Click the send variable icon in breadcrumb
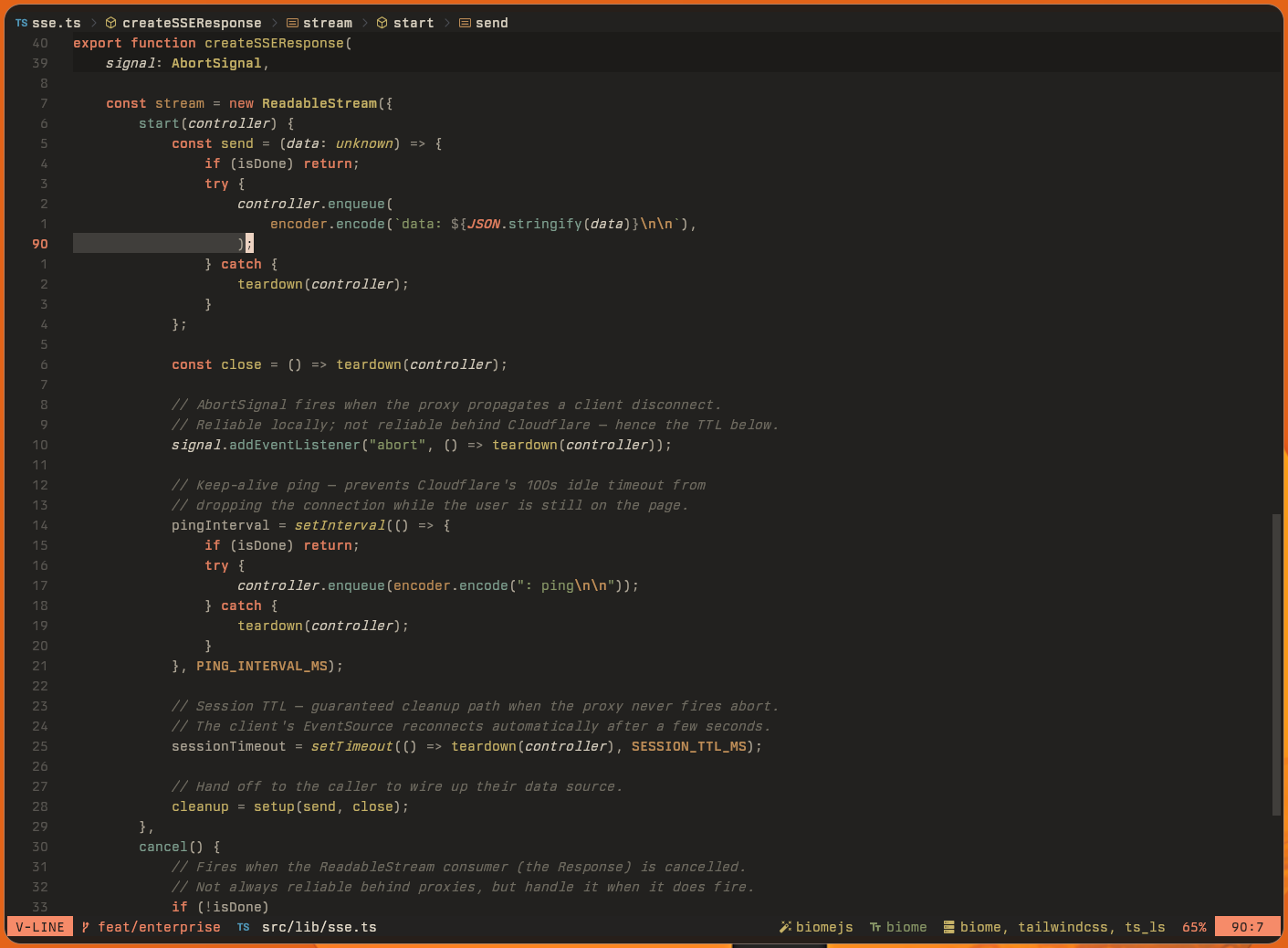 (x=465, y=23)
